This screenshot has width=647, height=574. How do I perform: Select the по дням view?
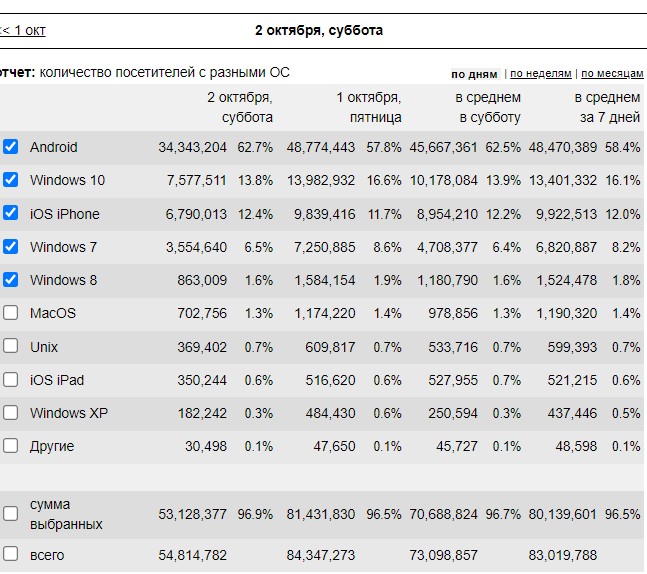tap(474, 74)
